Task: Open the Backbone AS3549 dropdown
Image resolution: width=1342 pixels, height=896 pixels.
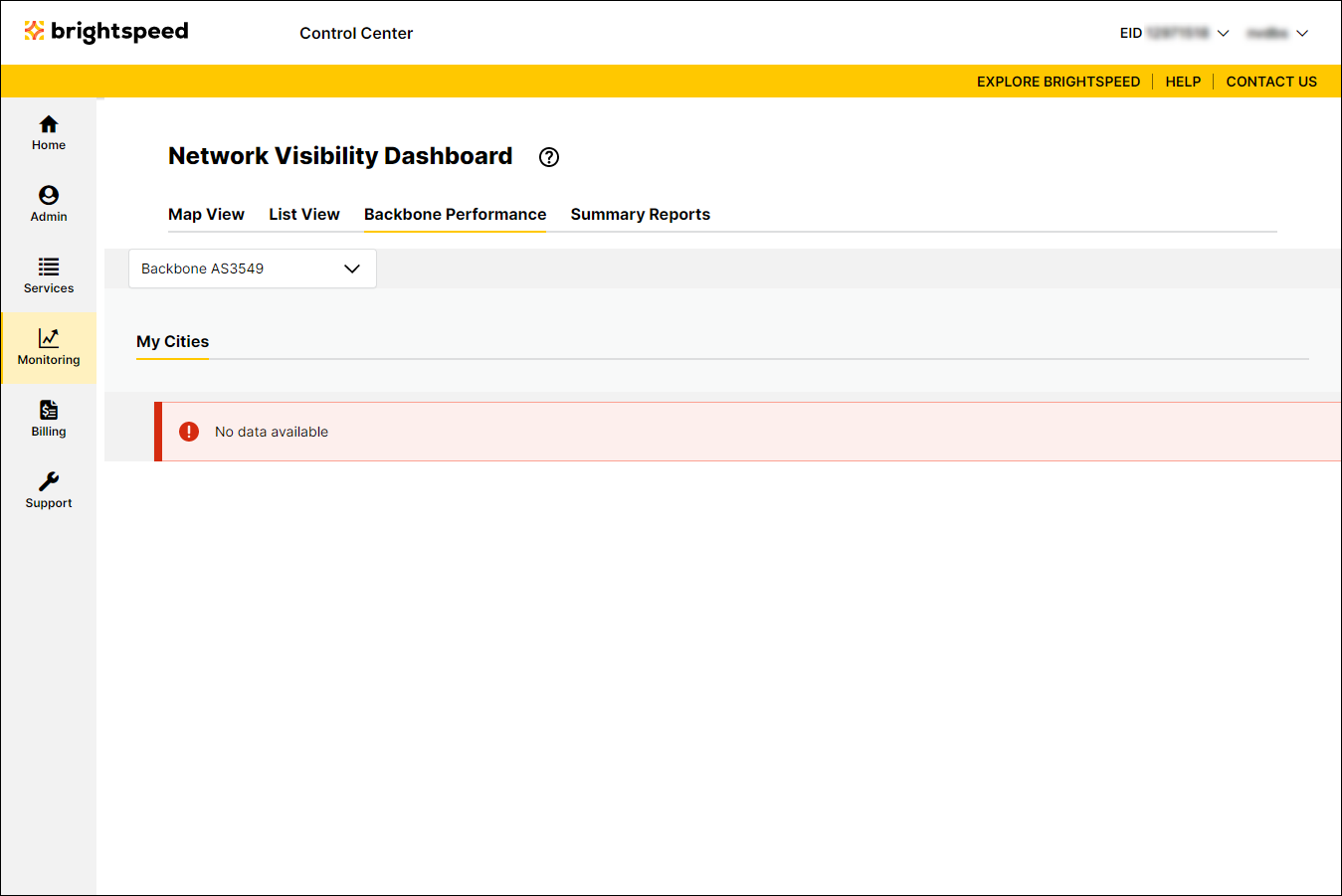Action: click(253, 269)
